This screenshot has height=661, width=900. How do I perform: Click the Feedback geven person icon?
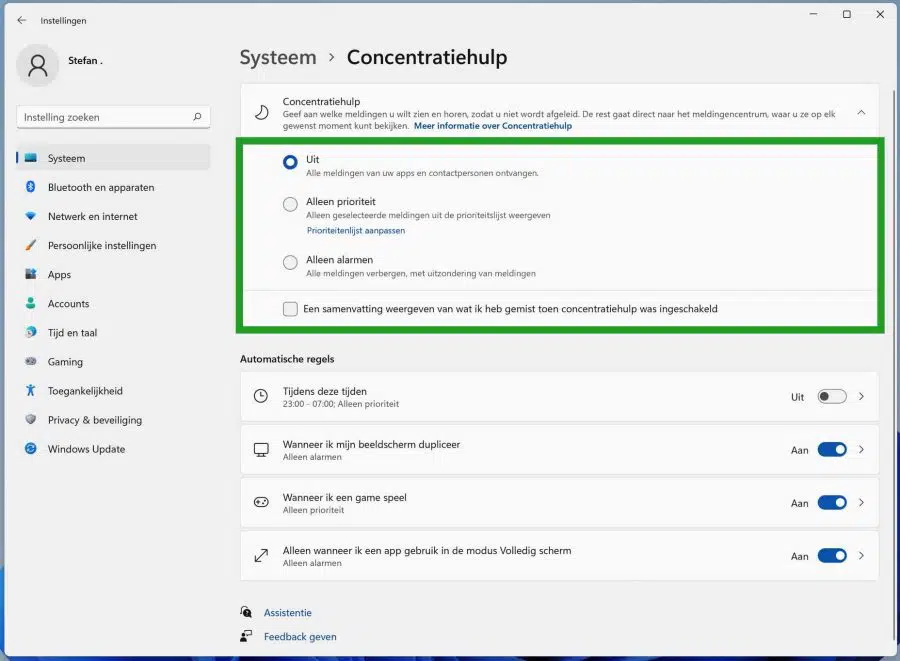[246, 636]
